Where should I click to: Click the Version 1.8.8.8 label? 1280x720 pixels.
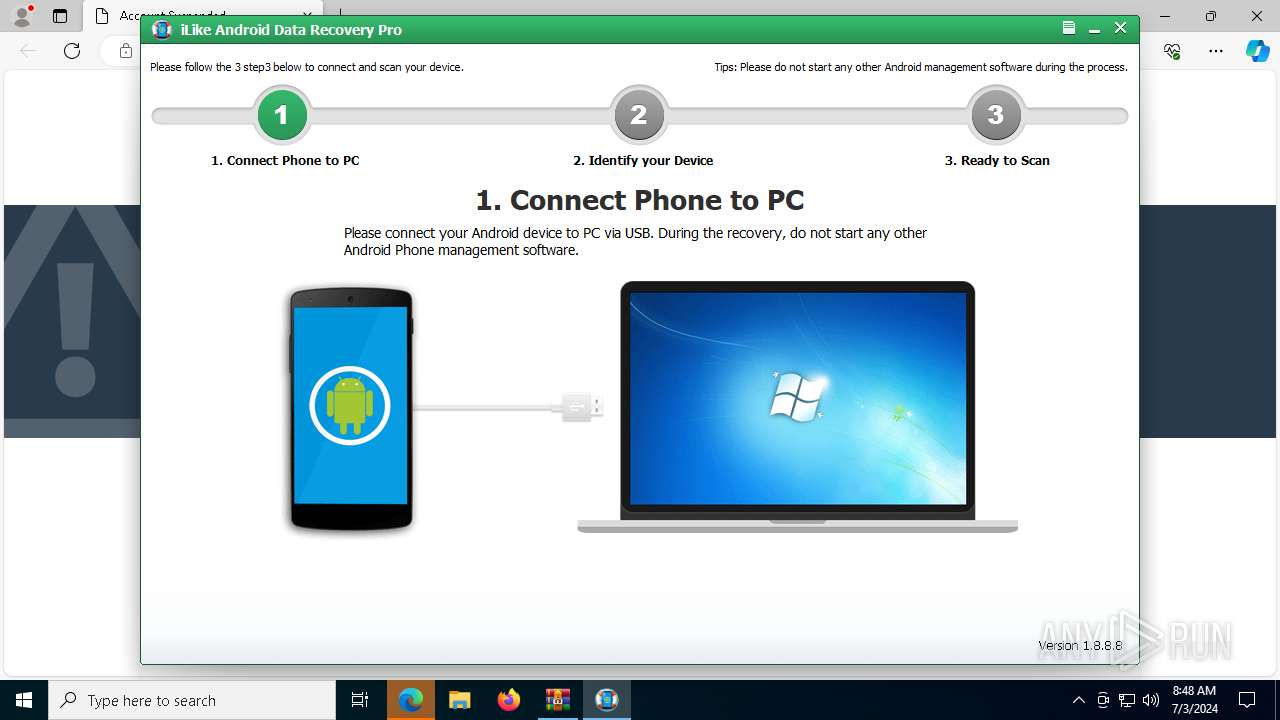[x=1080, y=646]
